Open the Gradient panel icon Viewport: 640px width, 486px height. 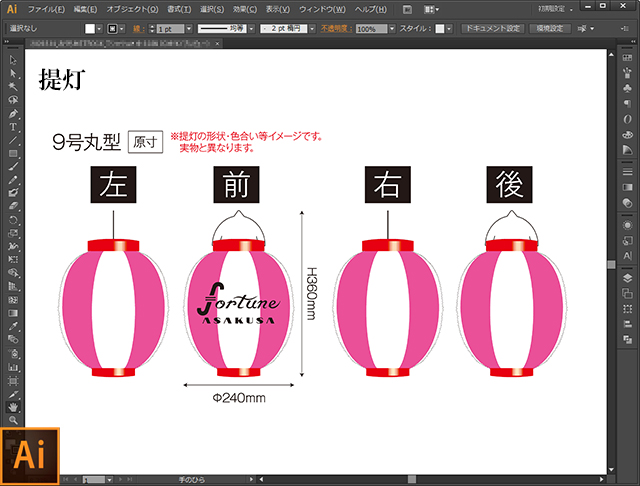pyautogui.click(x=627, y=187)
